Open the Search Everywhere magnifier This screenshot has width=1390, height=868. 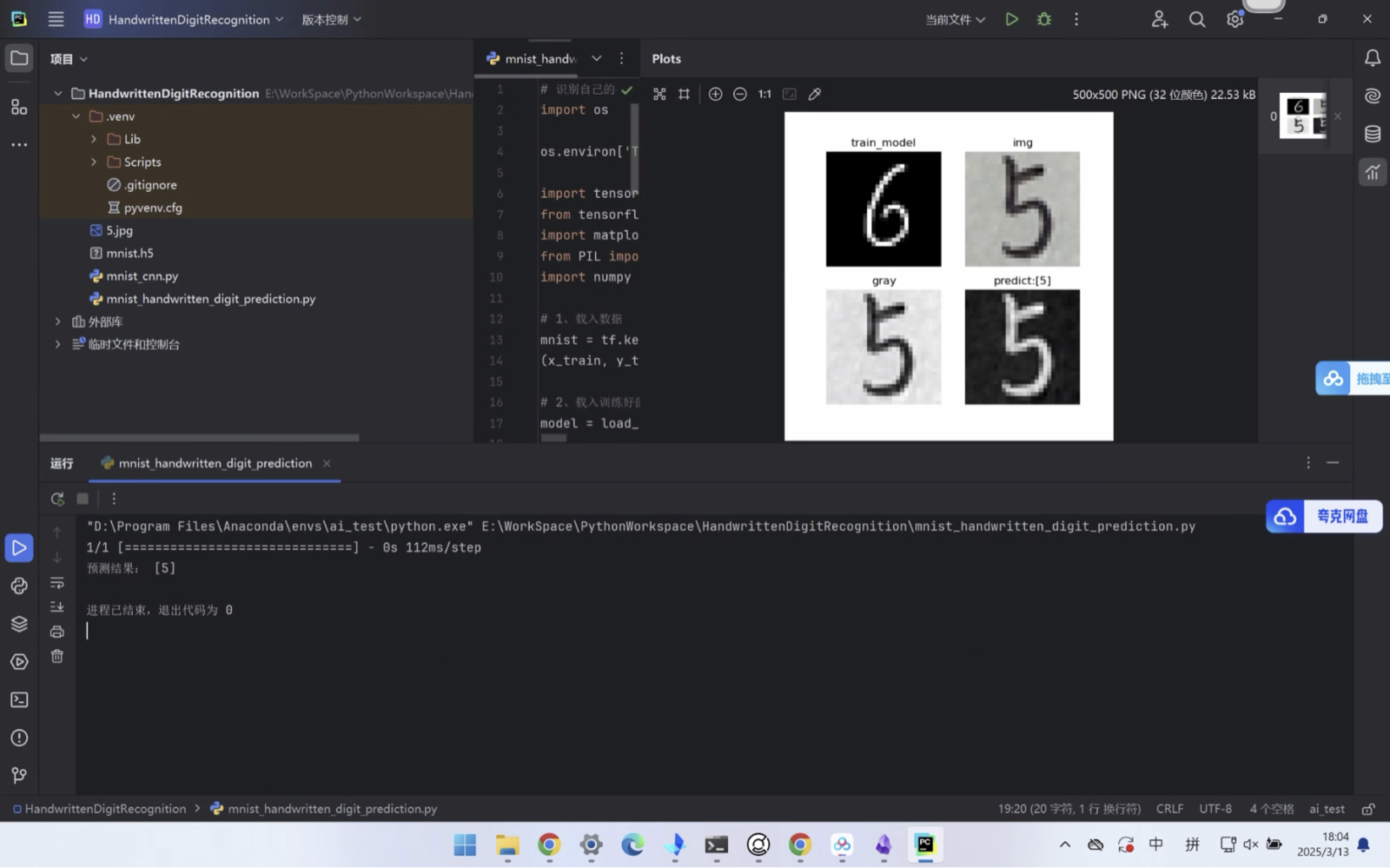click(x=1197, y=19)
